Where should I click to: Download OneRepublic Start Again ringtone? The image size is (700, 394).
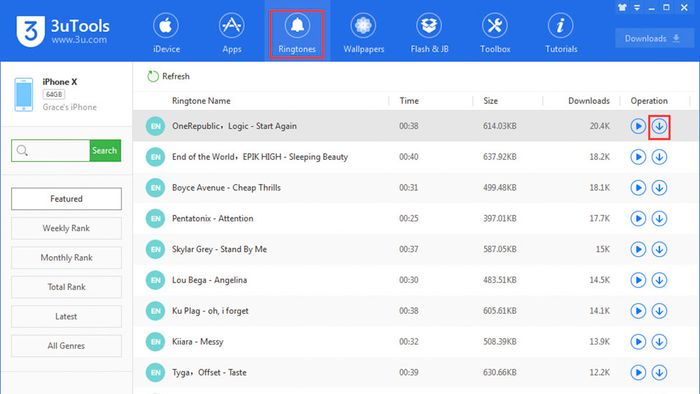pyautogui.click(x=659, y=127)
